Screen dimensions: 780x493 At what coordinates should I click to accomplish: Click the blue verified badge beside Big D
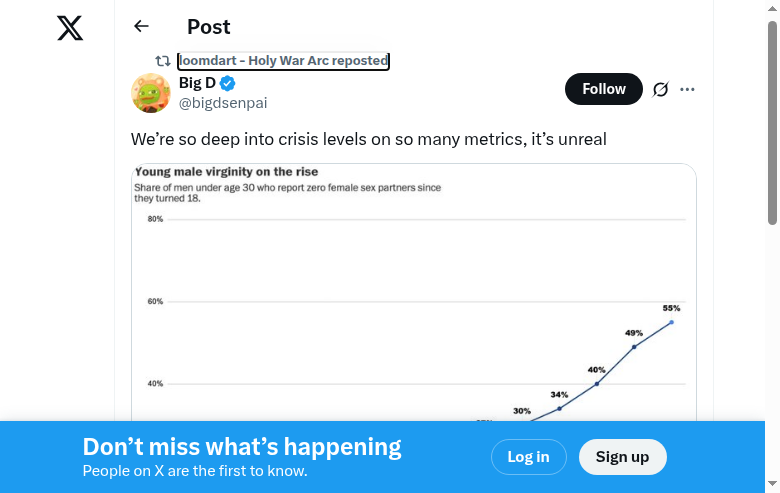click(228, 83)
